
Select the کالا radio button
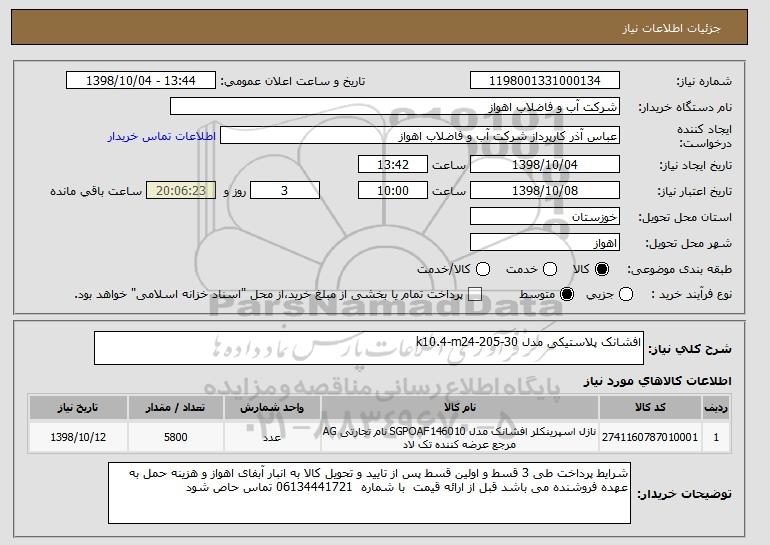[602, 269]
